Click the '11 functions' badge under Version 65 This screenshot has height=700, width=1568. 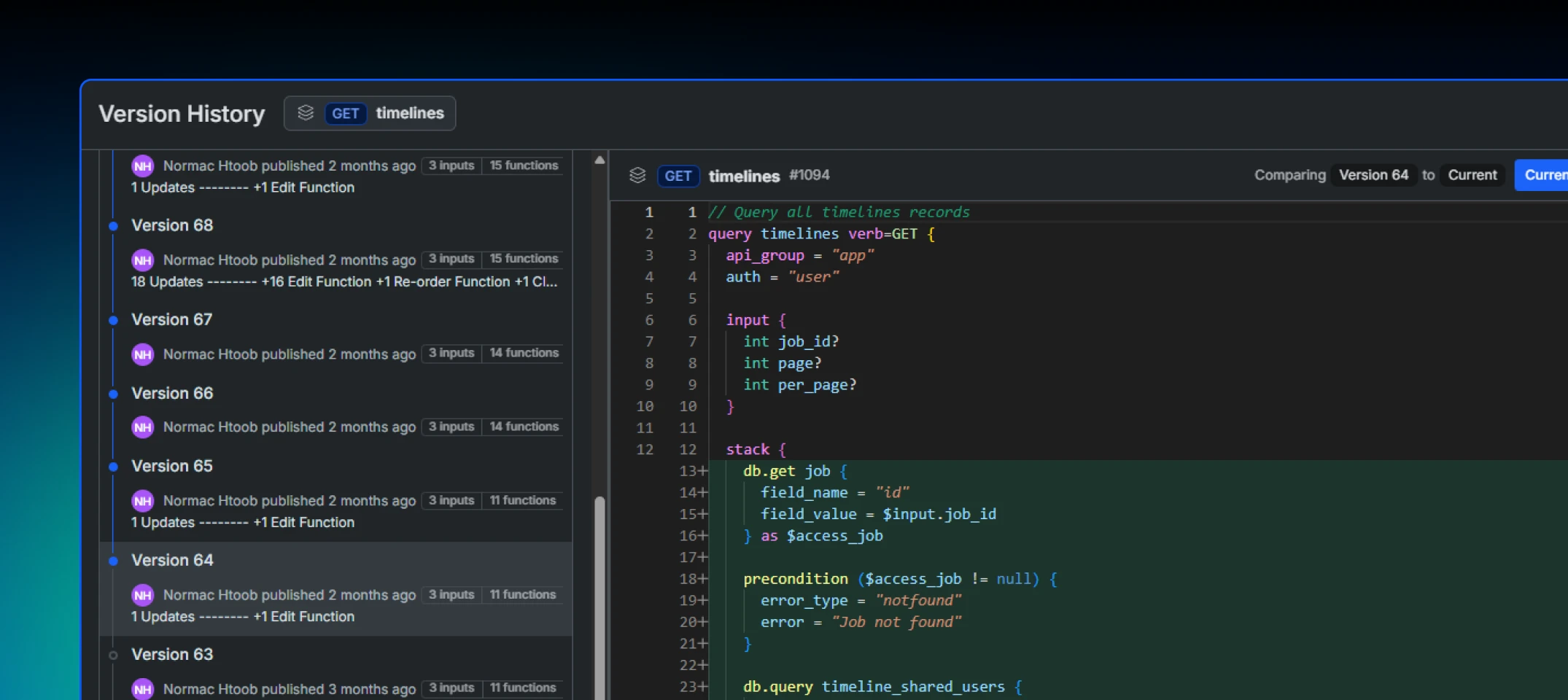tap(522, 500)
